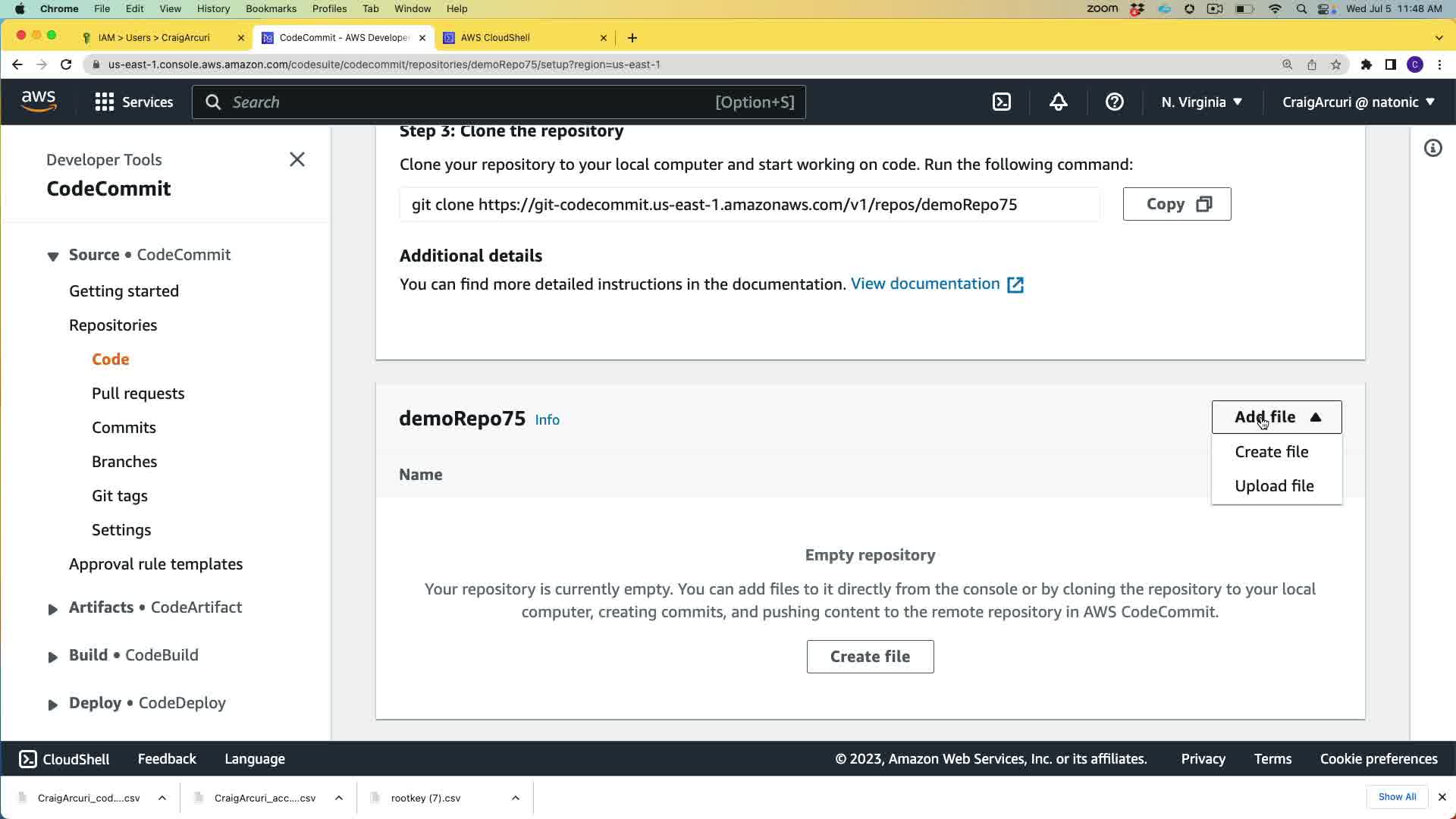Open the N. Virginia region dropdown

tap(1201, 102)
